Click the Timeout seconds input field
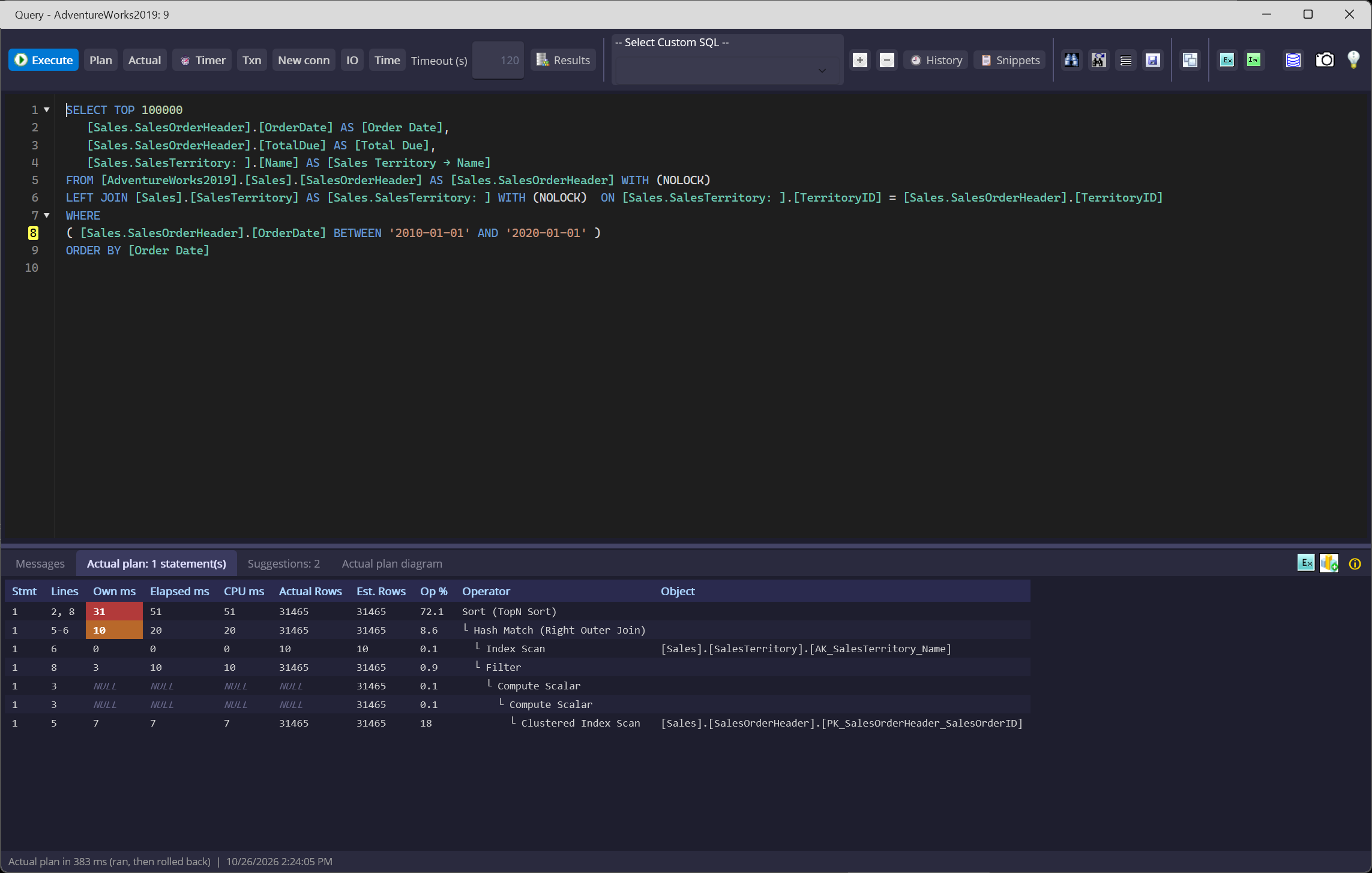 [498, 60]
